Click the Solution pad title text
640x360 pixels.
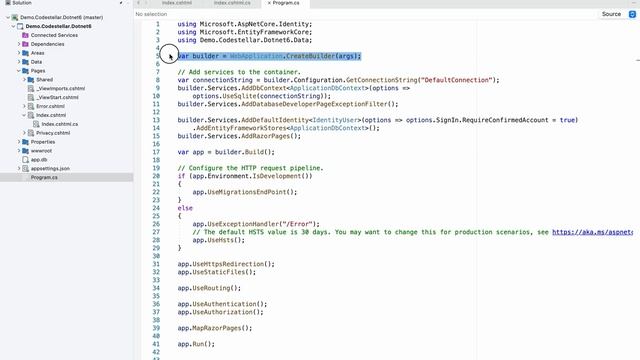click(x=22, y=2)
